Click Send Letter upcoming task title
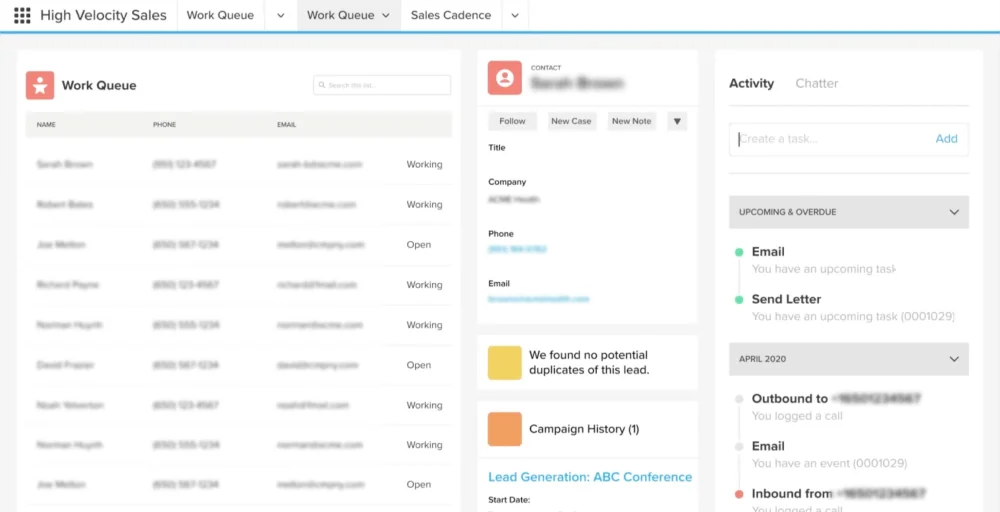 (x=786, y=300)
